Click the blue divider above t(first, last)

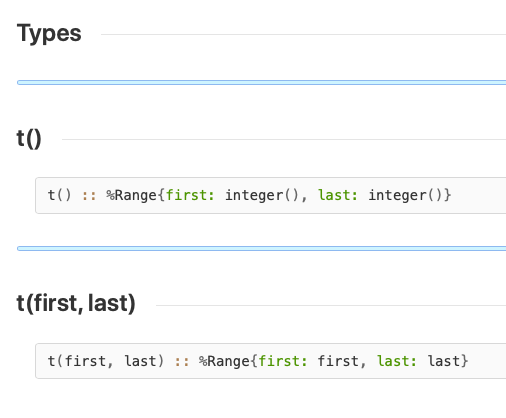pyautogui.click(x=261, y=248)
